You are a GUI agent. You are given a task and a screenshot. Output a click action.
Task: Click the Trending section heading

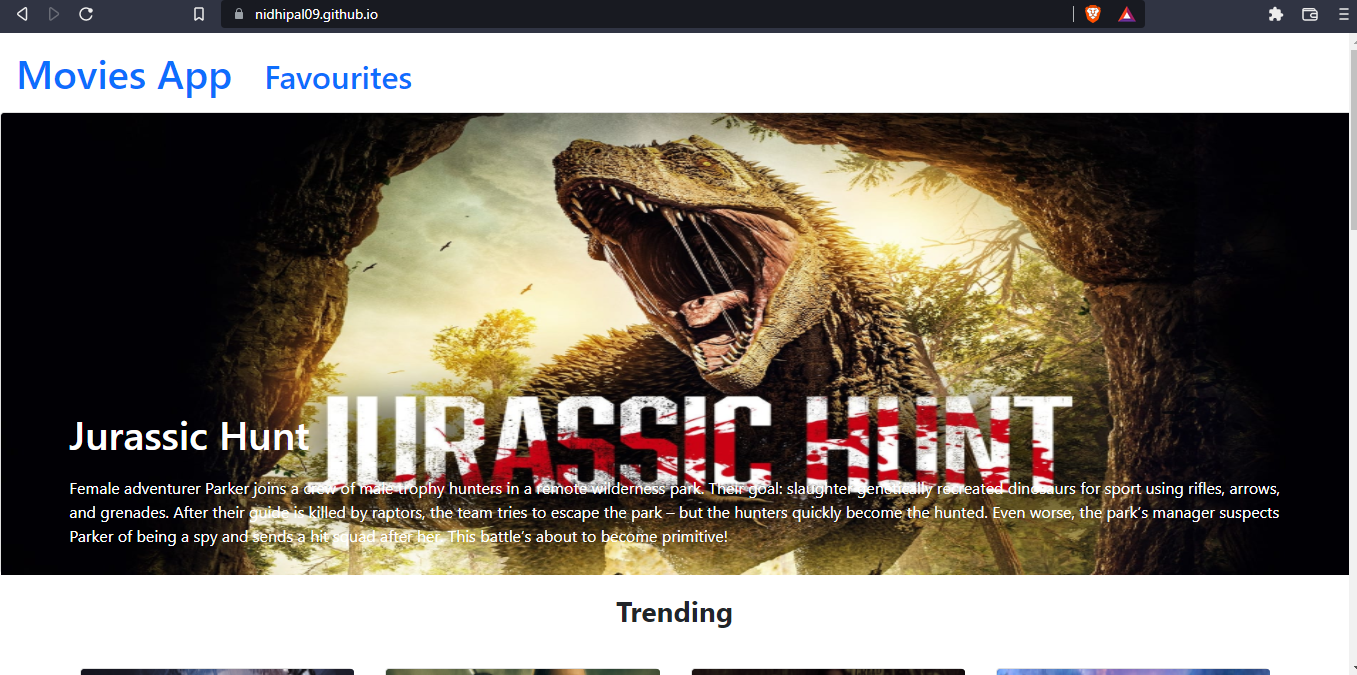click(x=674, y=612)
